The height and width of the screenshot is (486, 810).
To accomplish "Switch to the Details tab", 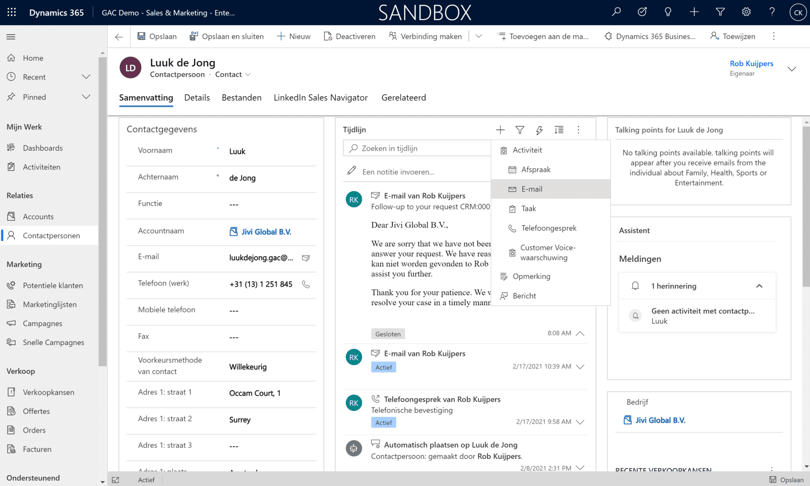I will click(x=197, y=98).
